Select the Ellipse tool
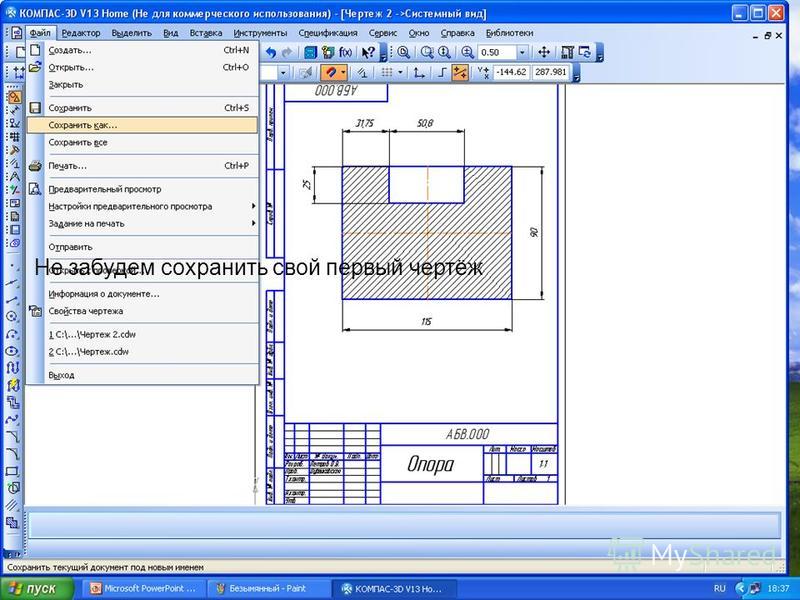Viewport: 800px width, 600px height. click(x=13, y=351)
